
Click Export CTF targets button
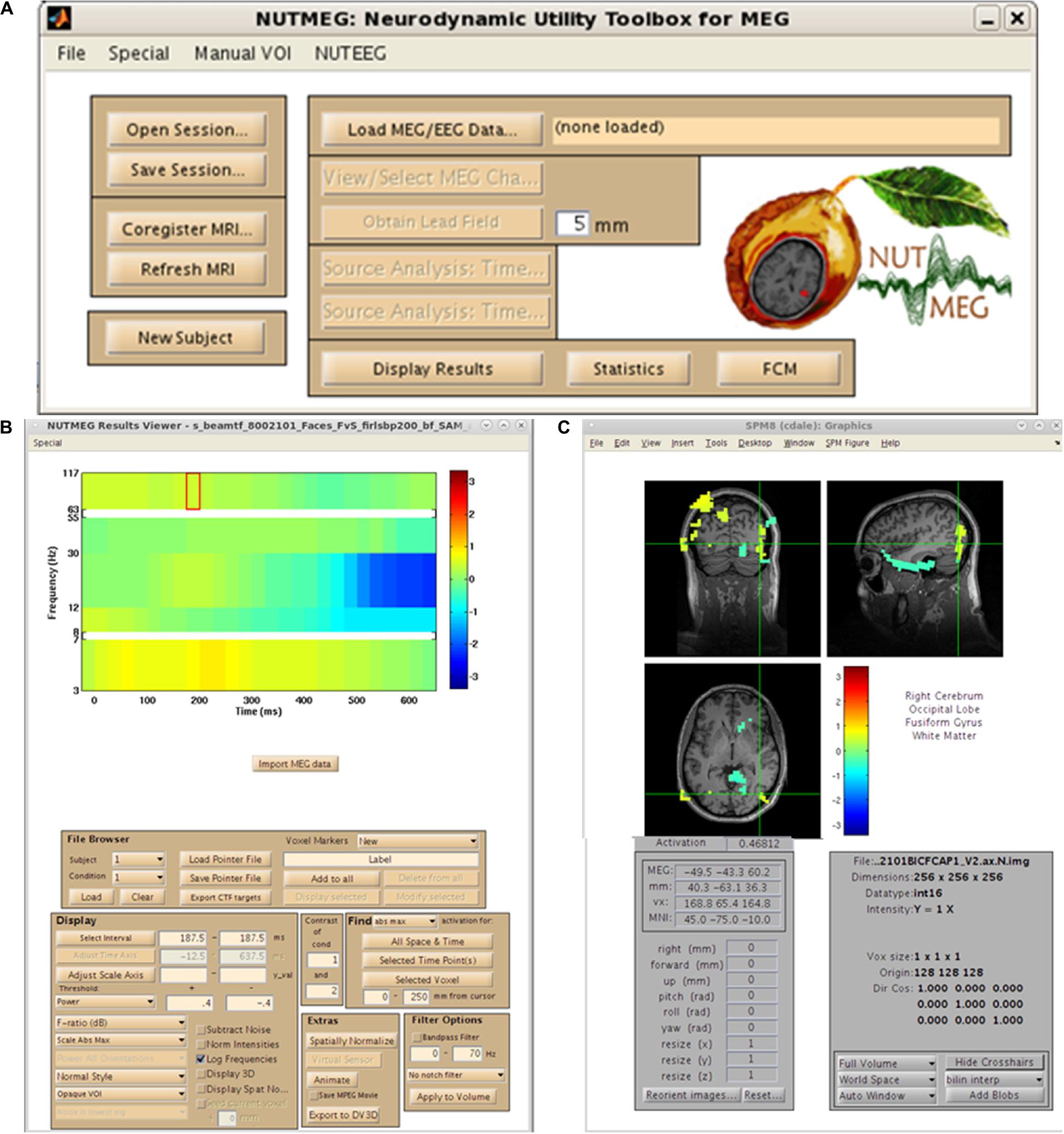point(225,897)
